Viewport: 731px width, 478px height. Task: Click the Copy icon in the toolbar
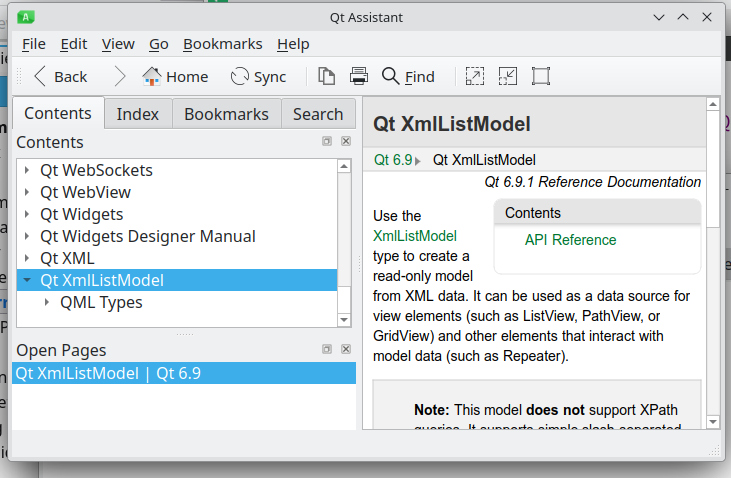coord(326,76)
